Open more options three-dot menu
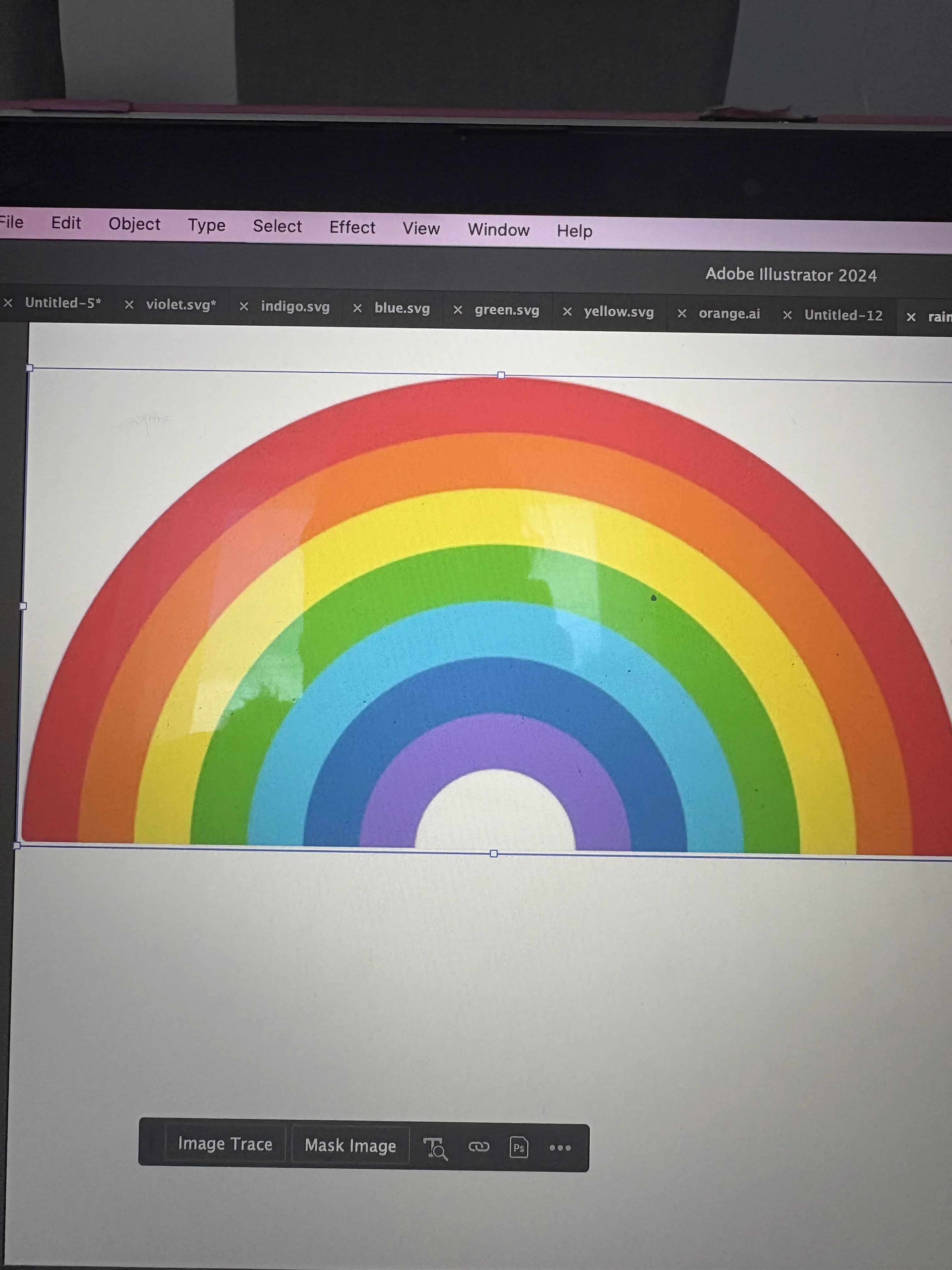Screen dimensions: 952x1270 tap(560, 1148)
